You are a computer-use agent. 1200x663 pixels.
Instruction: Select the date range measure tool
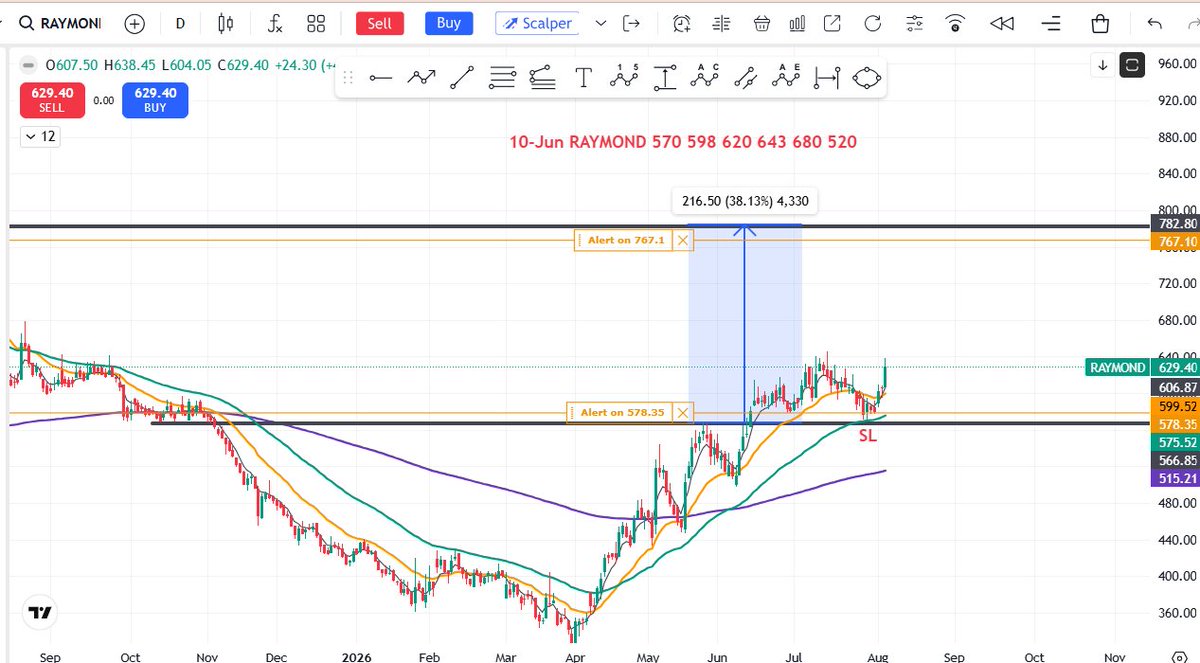point(826,77)
